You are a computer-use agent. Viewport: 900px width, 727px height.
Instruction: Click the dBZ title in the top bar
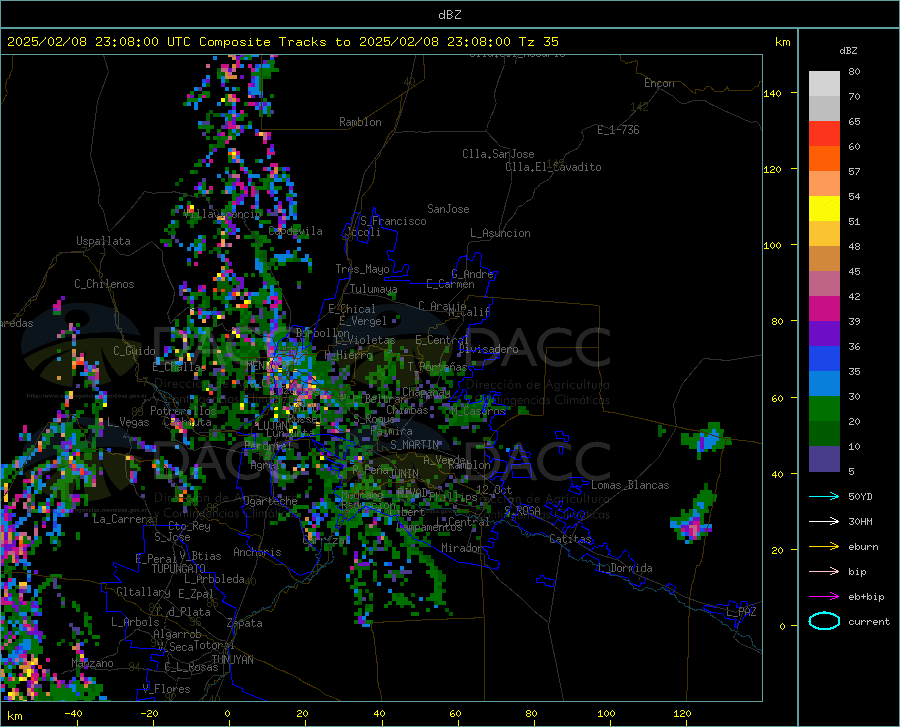[x=449, y=15]
